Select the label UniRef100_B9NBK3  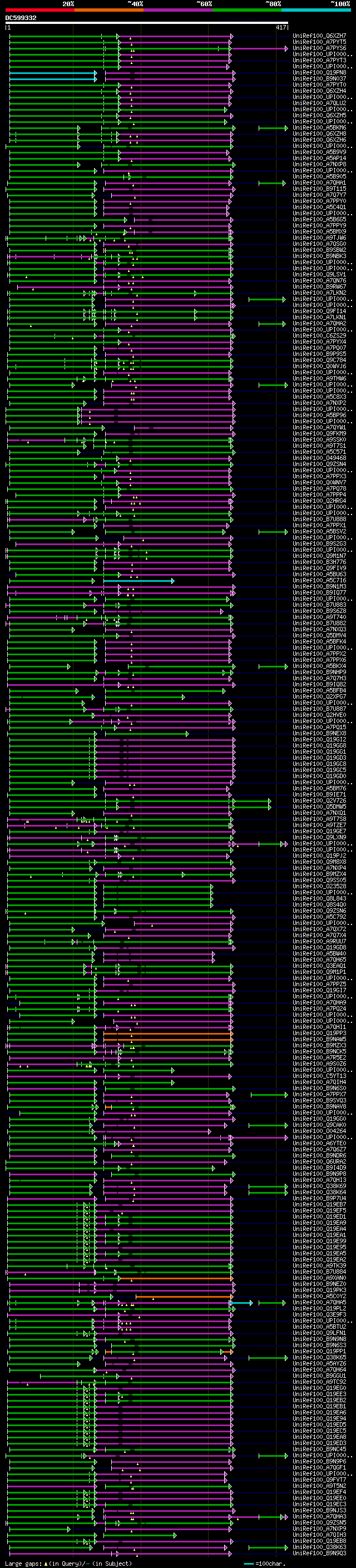[319, 256]
